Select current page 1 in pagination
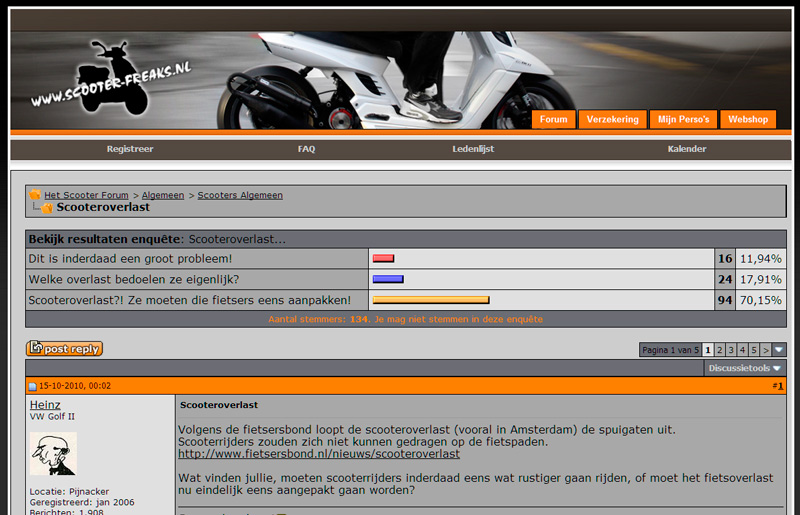The height and width of the screenshot is (515, 800). coord(708,350)
